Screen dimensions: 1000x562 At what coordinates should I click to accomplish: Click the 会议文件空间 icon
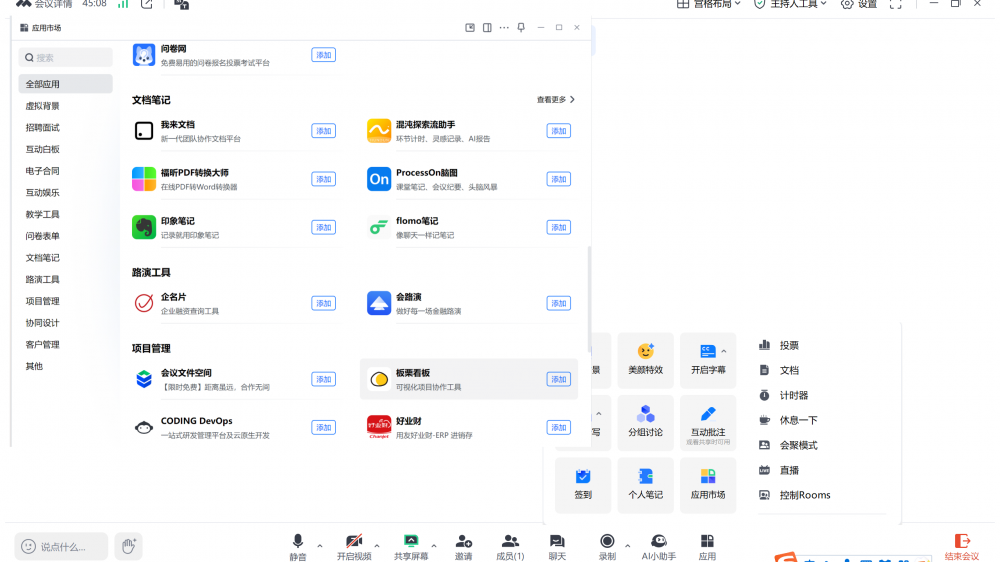[143, 379]
